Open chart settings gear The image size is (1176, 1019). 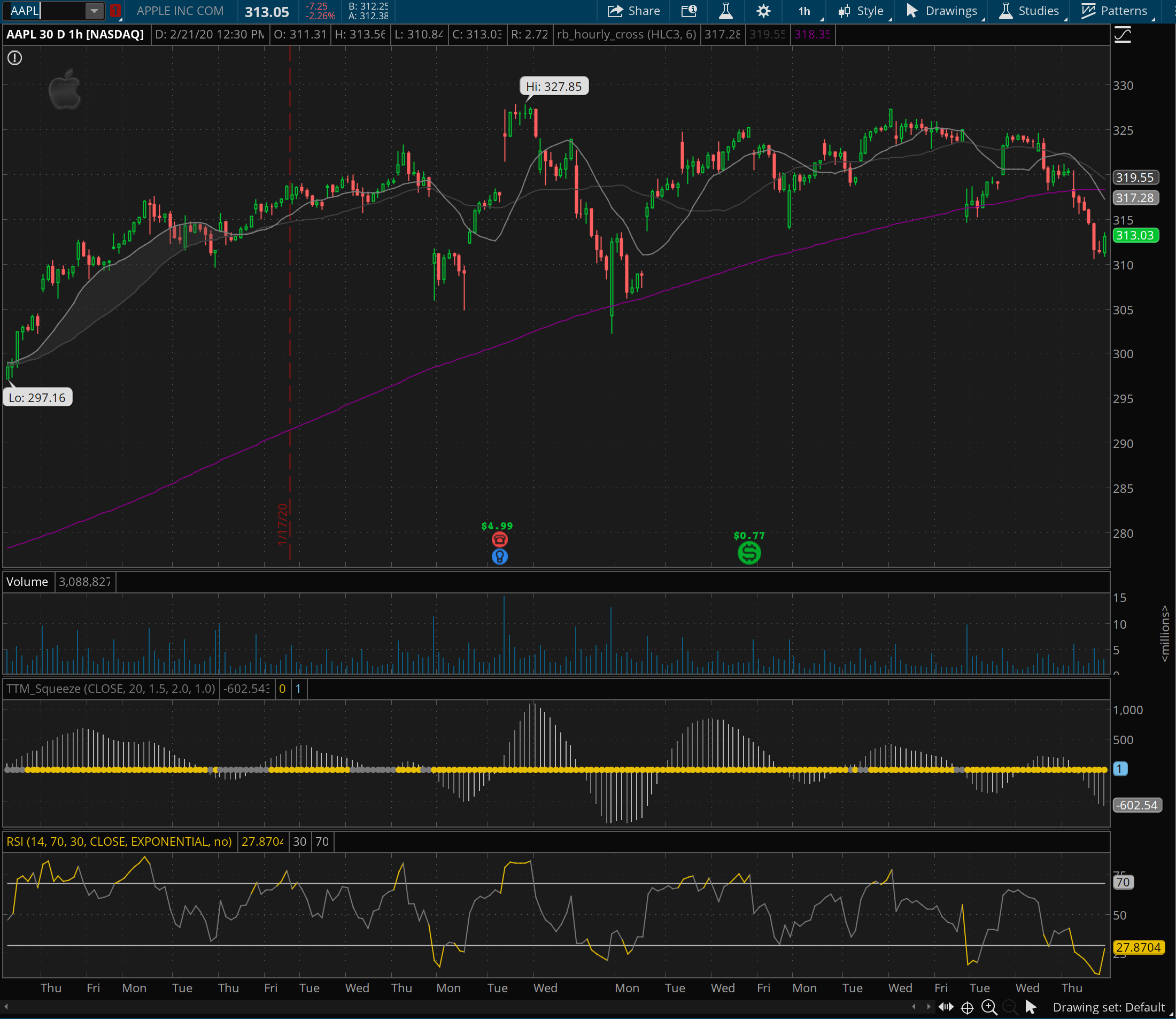coord(763,11)
